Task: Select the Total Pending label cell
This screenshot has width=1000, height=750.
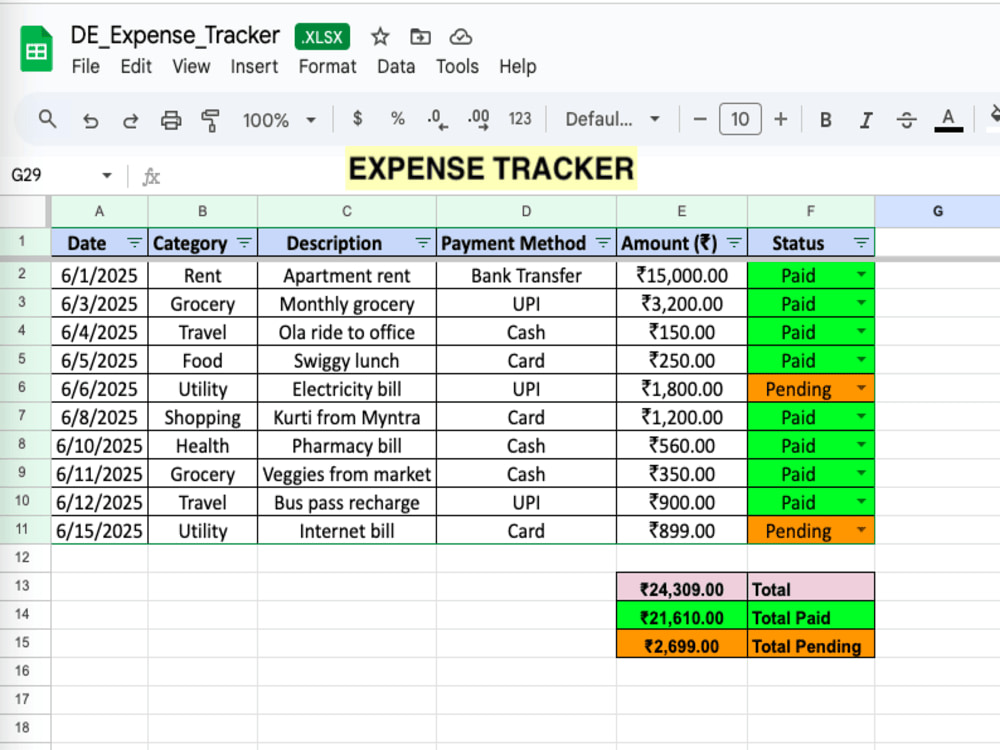Action: (811, 644)
